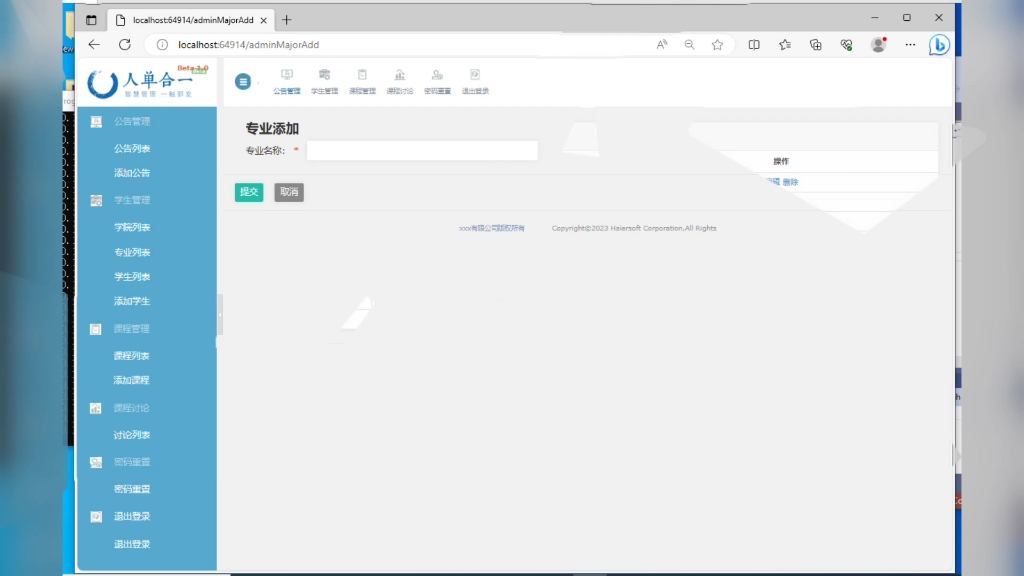Focus the 专业名称 input field

coord(423,151)
